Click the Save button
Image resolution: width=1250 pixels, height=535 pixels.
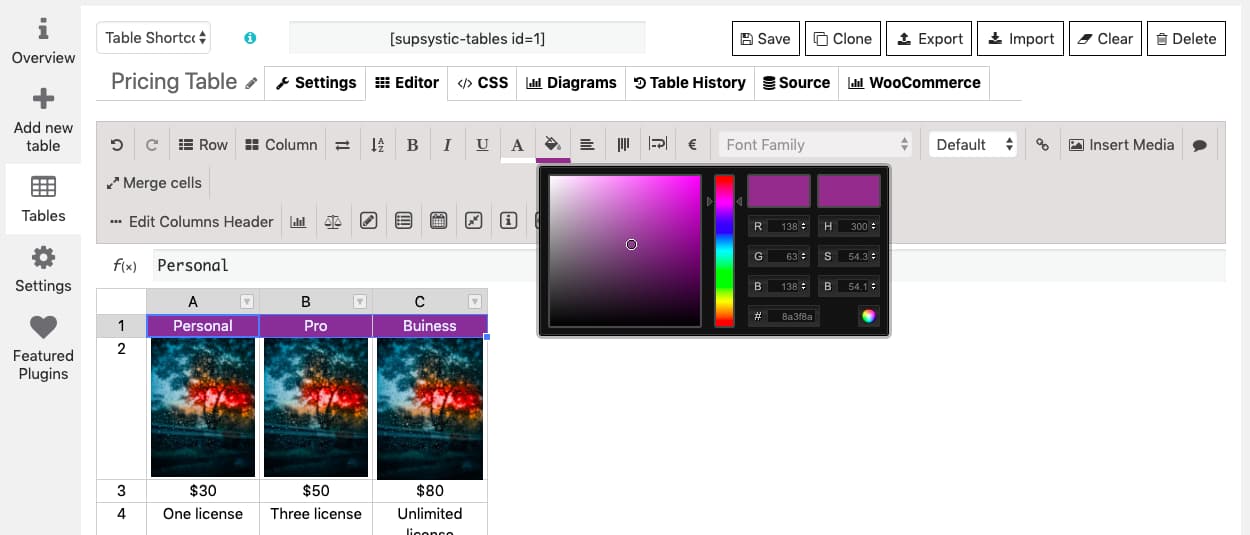[764, 39]
